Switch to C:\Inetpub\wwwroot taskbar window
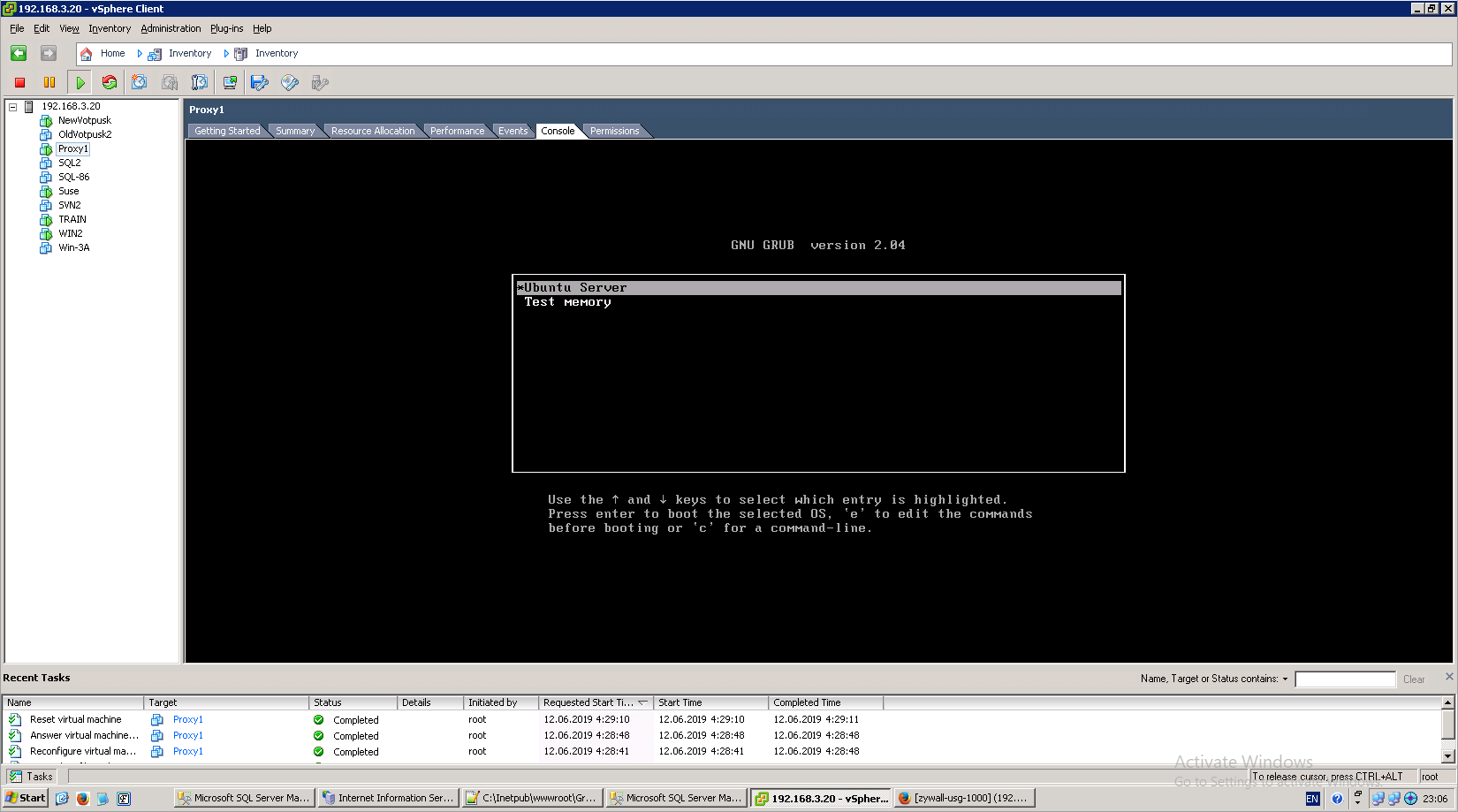Screen dimensions: 1458x812 (533, 798)
